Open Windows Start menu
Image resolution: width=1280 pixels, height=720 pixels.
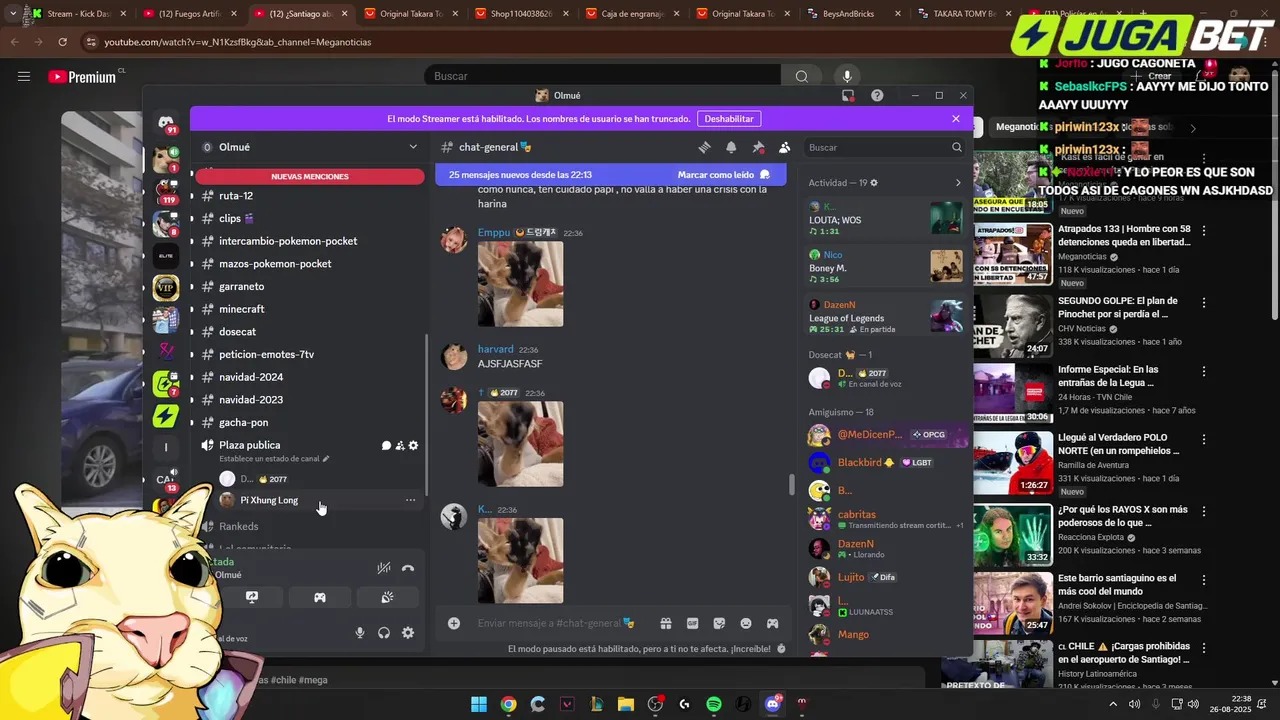pos(479,704)
